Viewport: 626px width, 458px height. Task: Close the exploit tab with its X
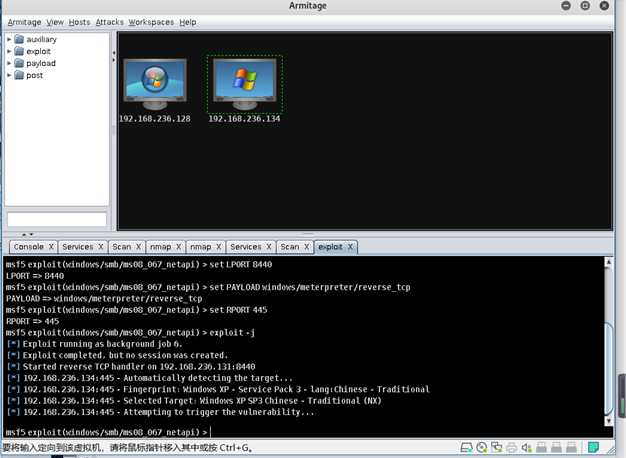350,247
